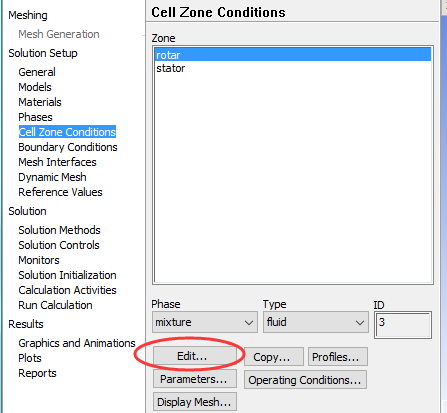Open the Monitors page
Viewport: 447px width, 413px height.
pos(39,260)
